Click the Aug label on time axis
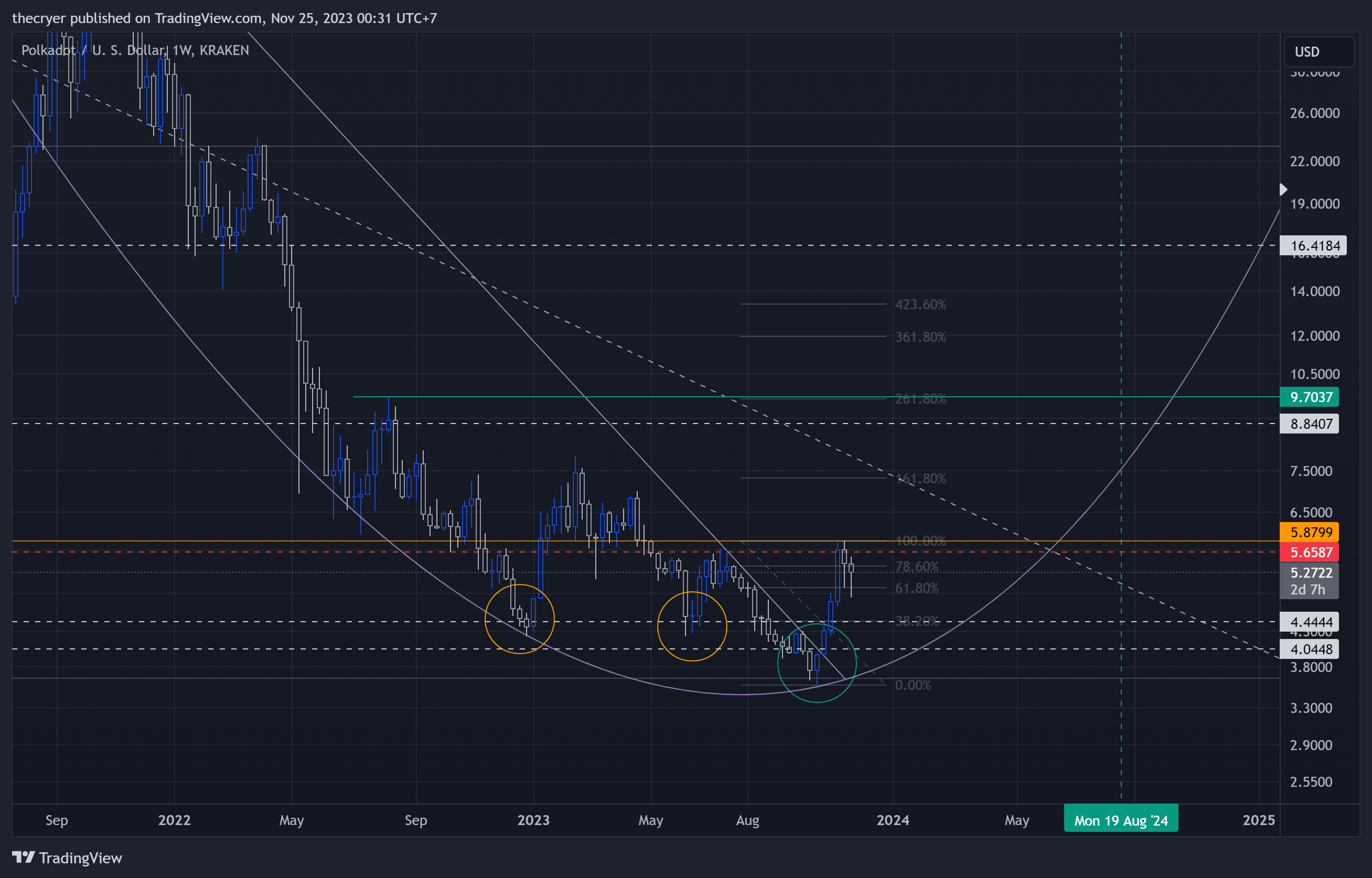 (x=747, y=820)
